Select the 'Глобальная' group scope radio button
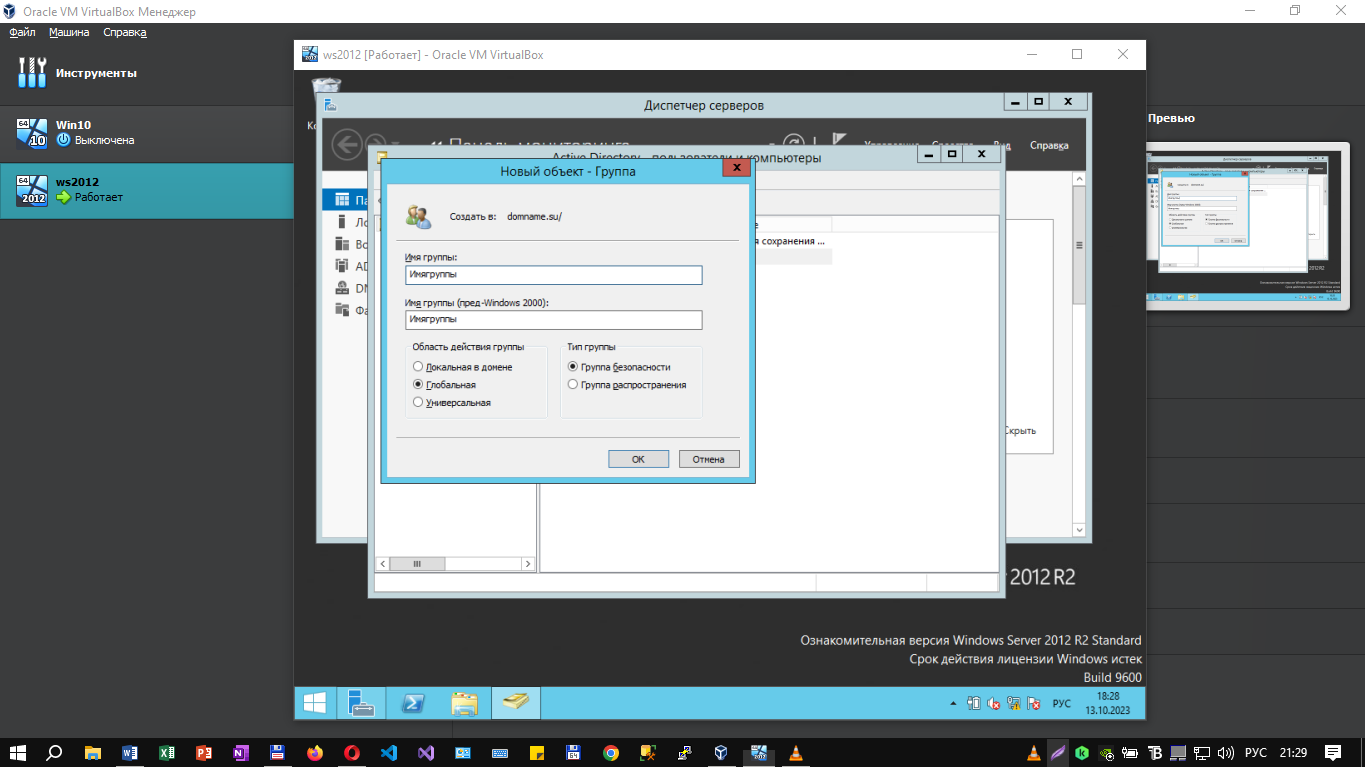 coord(418,384)
